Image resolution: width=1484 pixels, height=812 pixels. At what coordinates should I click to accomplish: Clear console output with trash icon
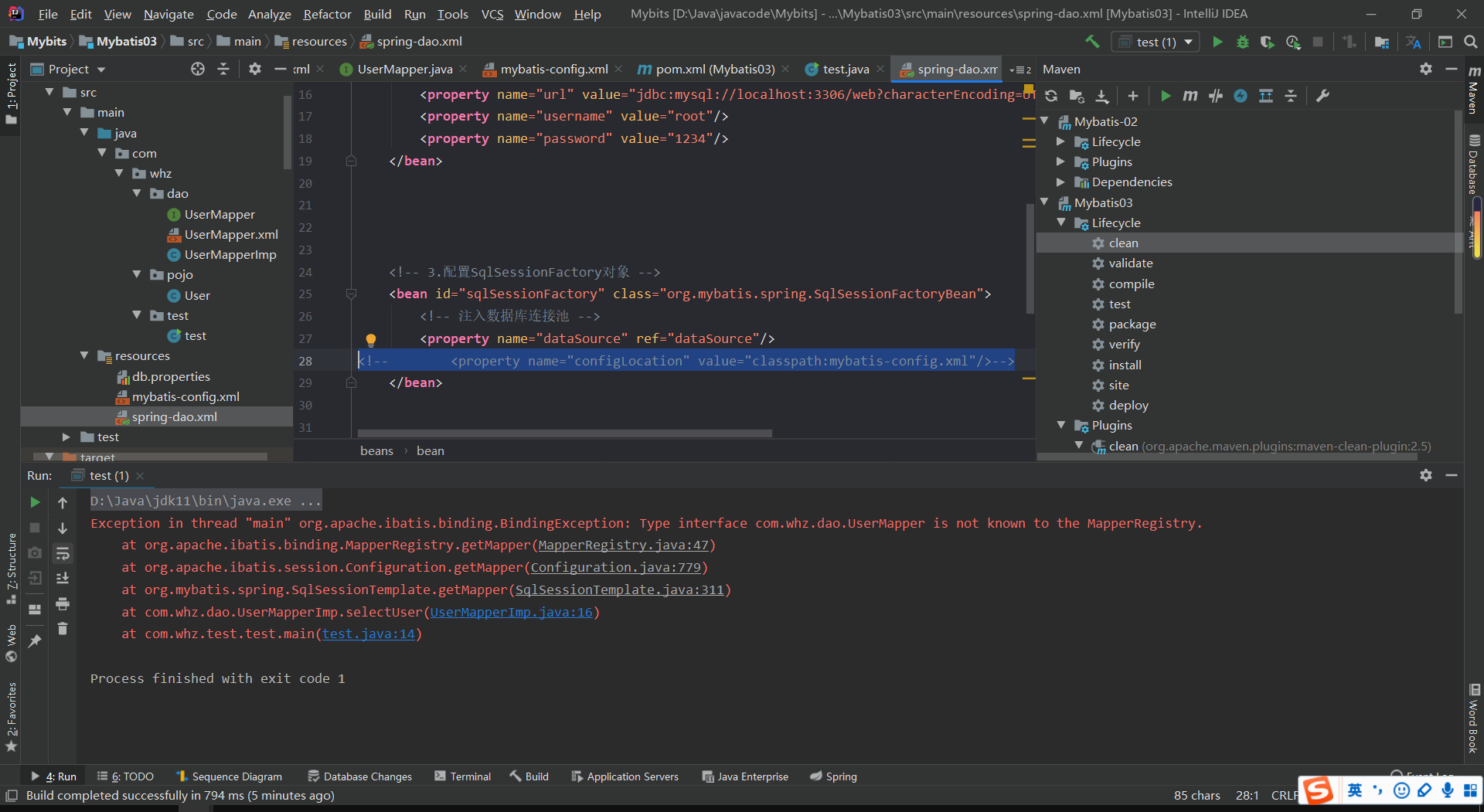tap(63, 629)
